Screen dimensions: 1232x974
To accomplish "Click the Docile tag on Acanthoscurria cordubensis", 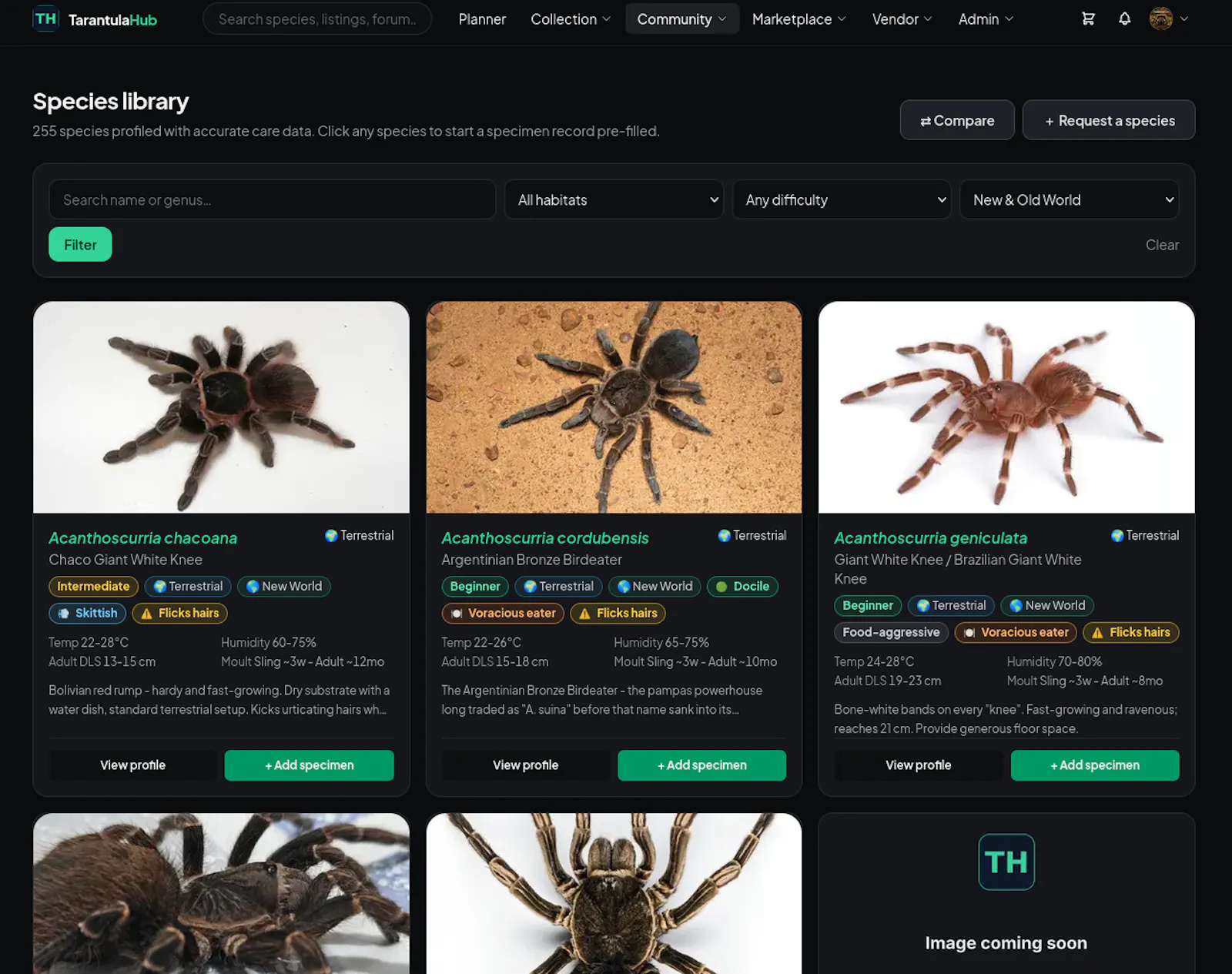I will click(x=742, y=586).
